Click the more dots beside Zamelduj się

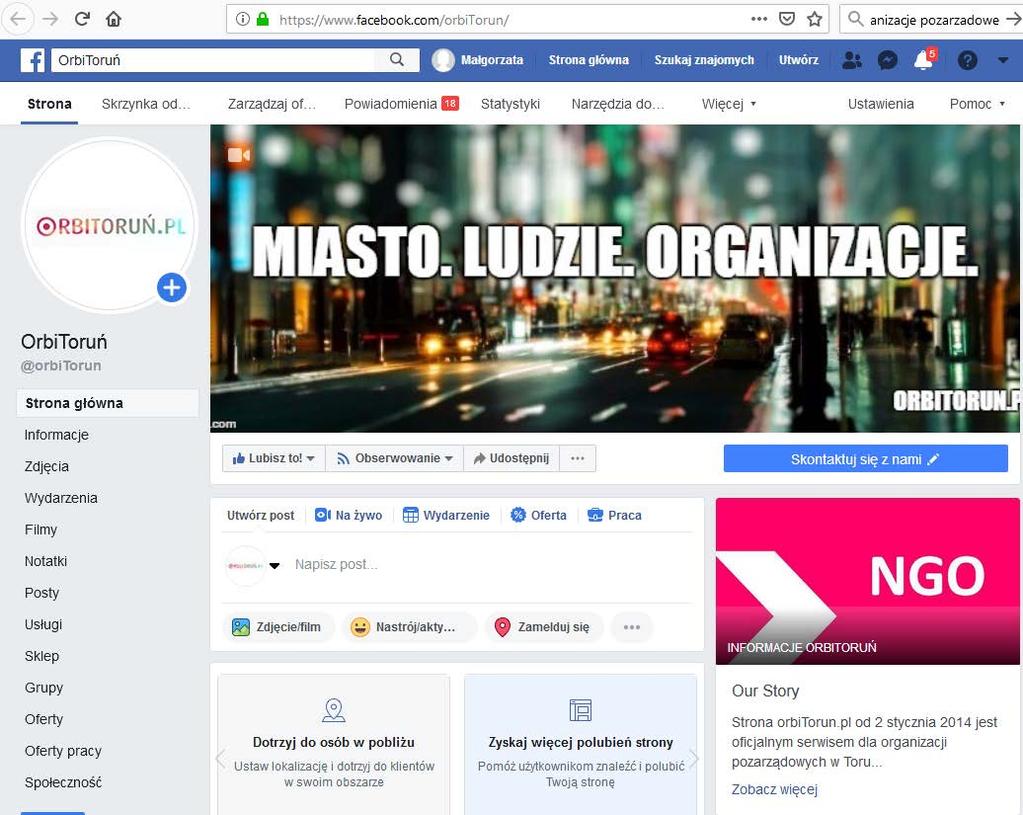point(632,627)
